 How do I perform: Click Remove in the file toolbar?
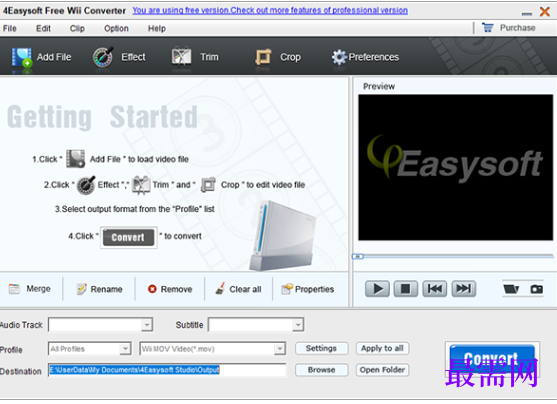(170, 289)
